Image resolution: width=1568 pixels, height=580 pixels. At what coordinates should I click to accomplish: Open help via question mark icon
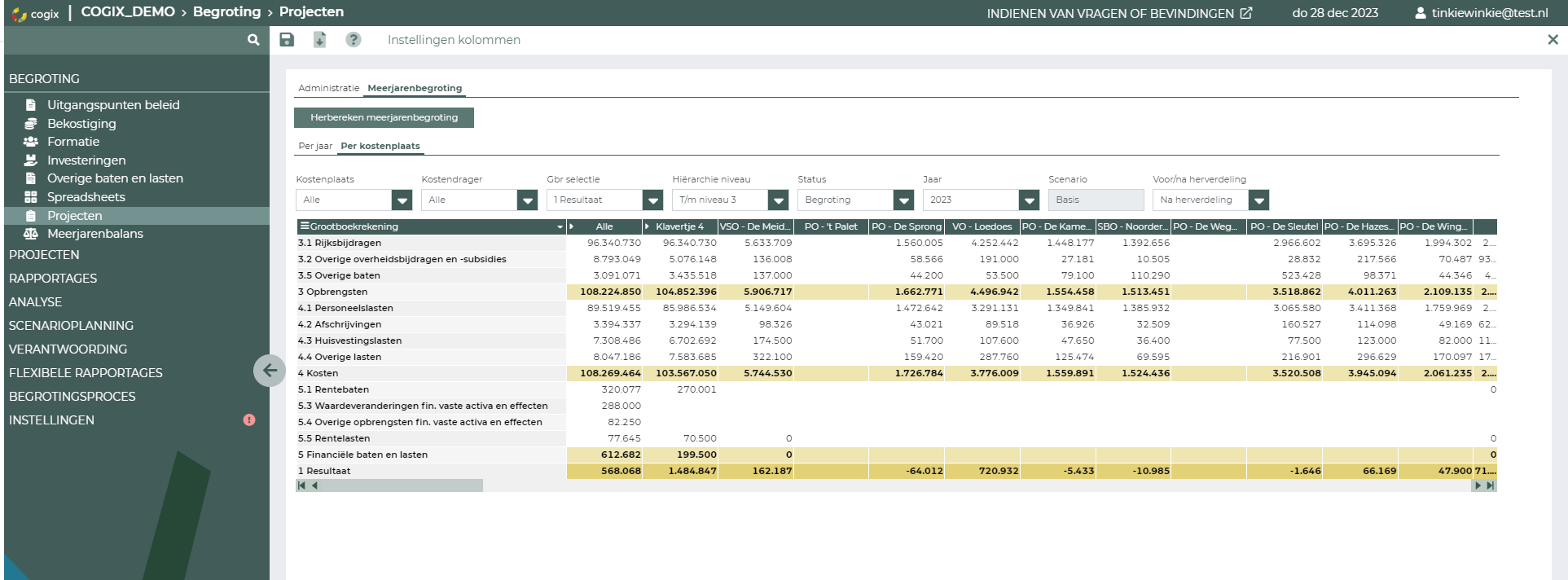[x=353, y=39]
